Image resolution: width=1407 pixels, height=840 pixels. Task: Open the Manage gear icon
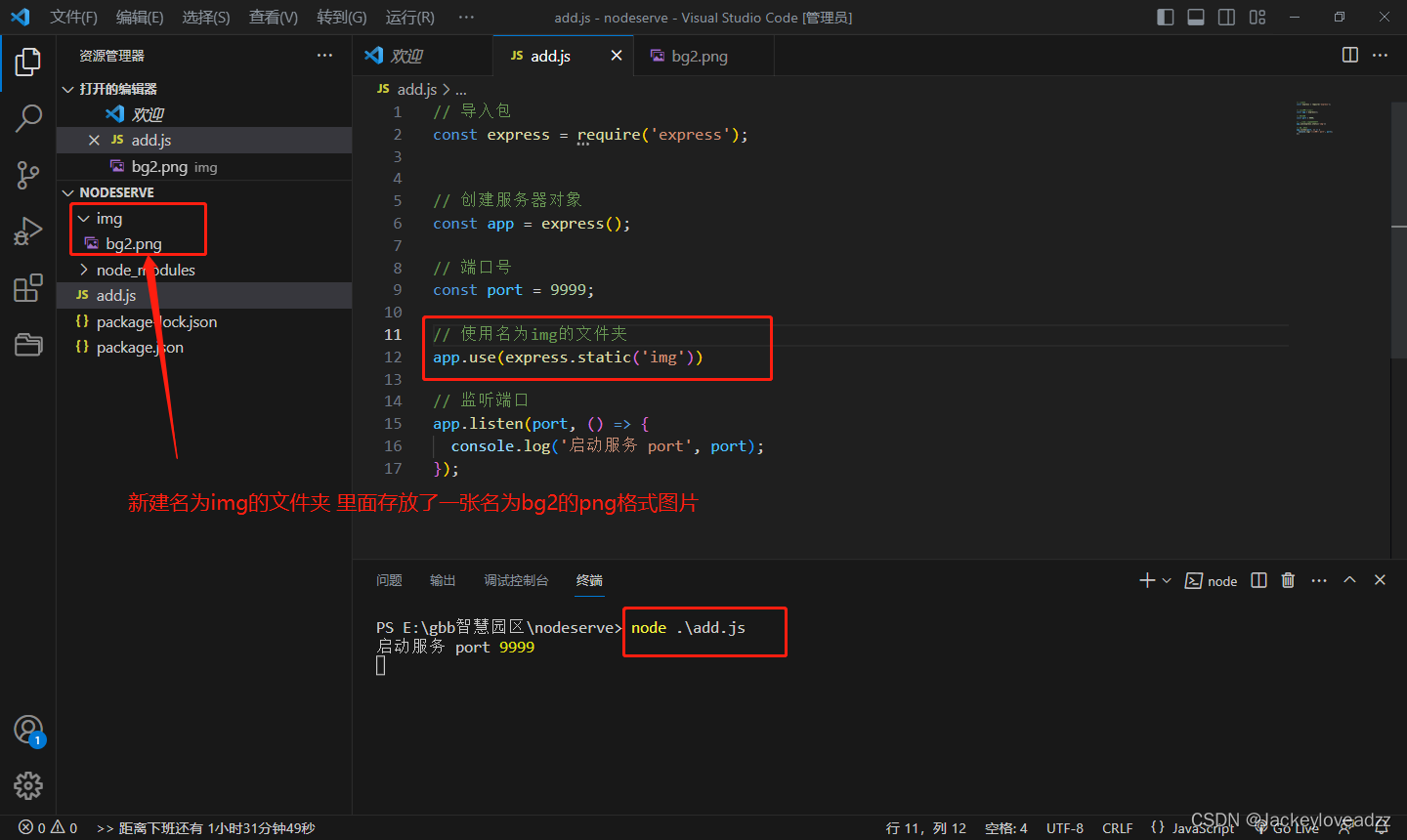pos(27,785)
